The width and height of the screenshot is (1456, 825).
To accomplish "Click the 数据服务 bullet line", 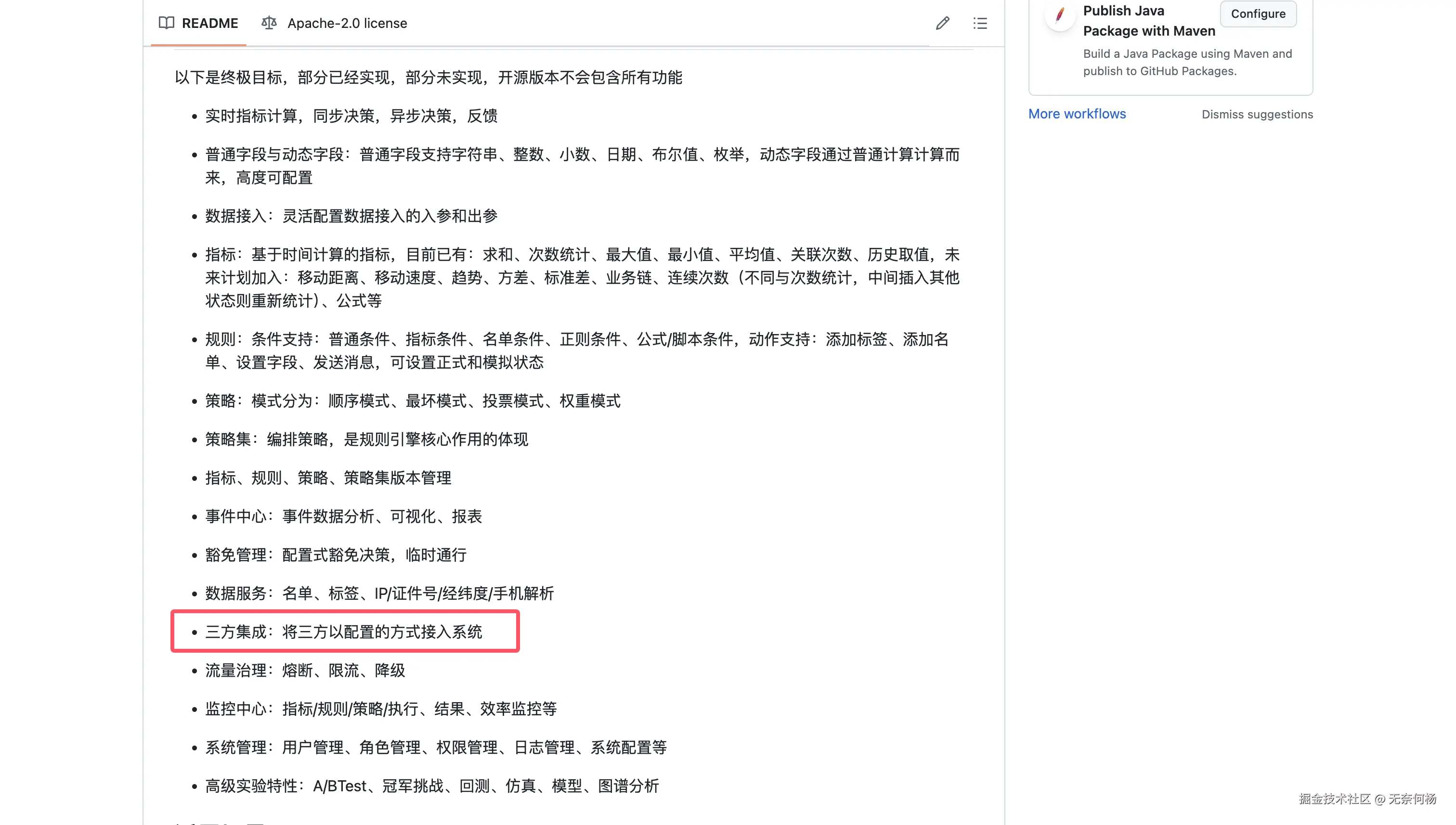I will click(379, 593).
